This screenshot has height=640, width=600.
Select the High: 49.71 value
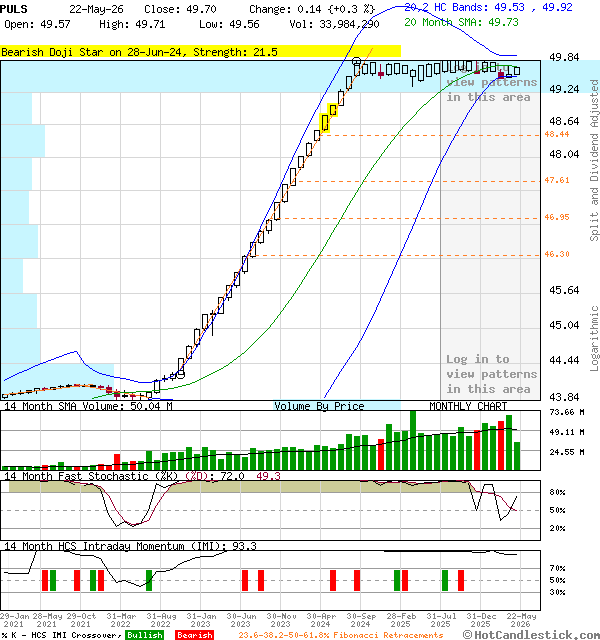(132, 24)
